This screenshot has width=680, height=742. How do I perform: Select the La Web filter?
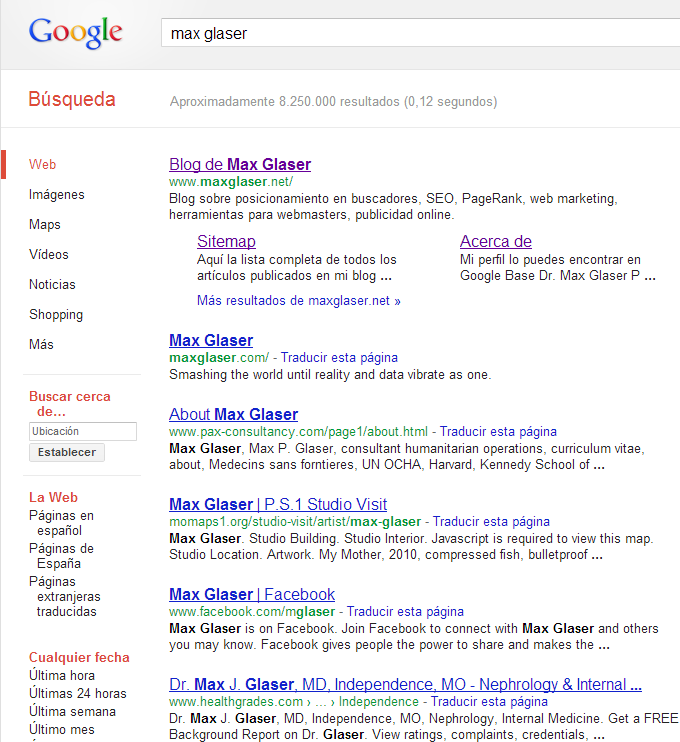[x=53, y=497]
